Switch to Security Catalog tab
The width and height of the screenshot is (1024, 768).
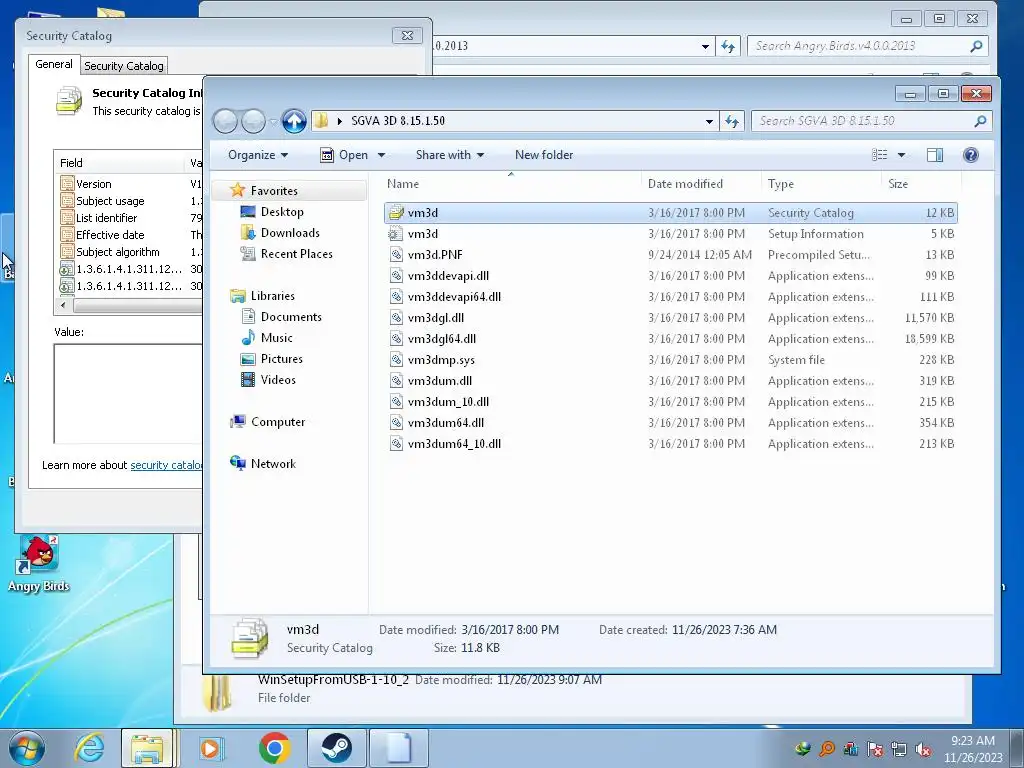(x=123, y=66)
